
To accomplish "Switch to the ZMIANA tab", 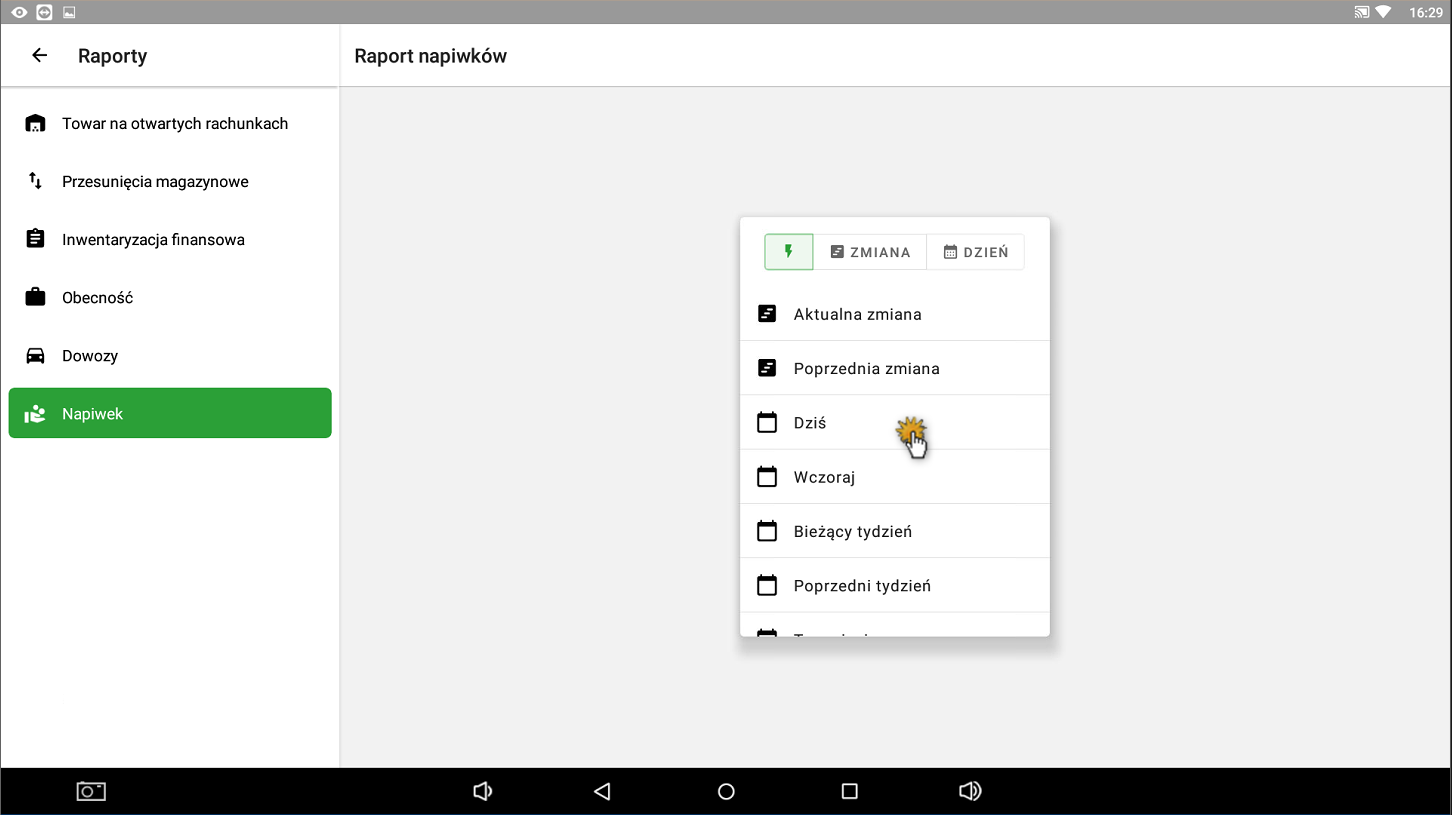I will tap(870, 252).
